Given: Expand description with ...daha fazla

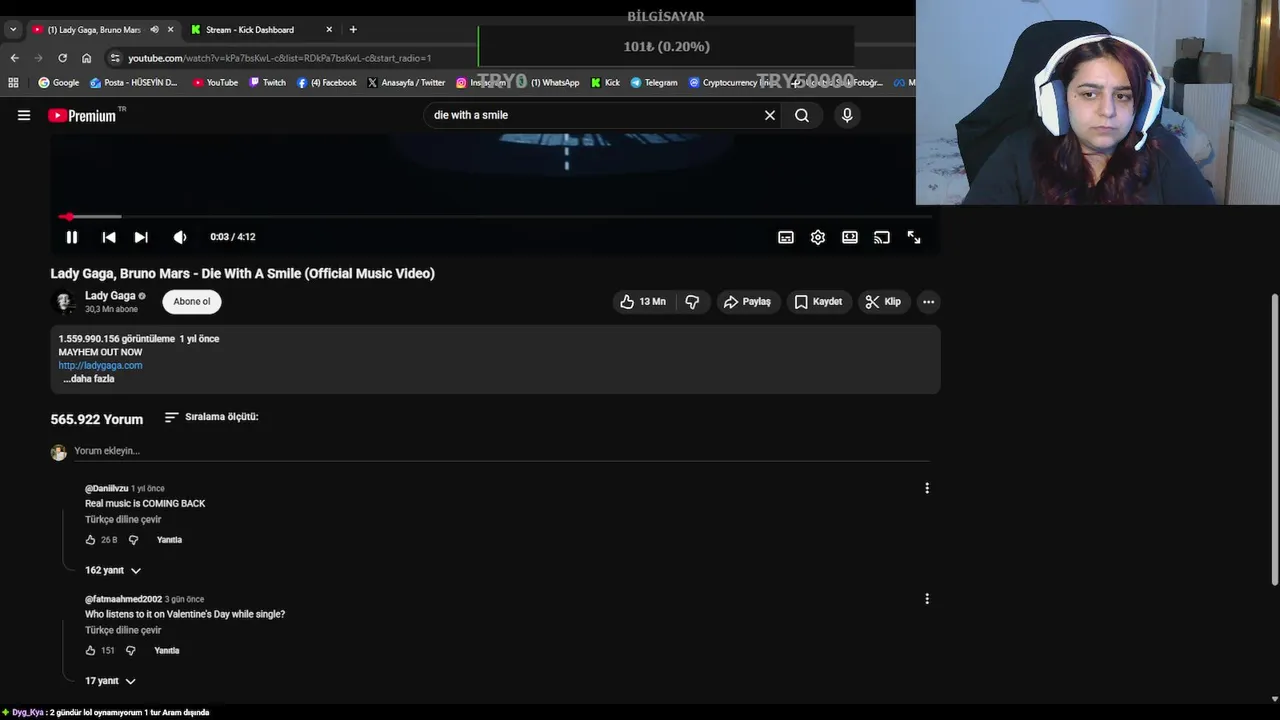Looking at the screenshot, I should click(89, 379).
